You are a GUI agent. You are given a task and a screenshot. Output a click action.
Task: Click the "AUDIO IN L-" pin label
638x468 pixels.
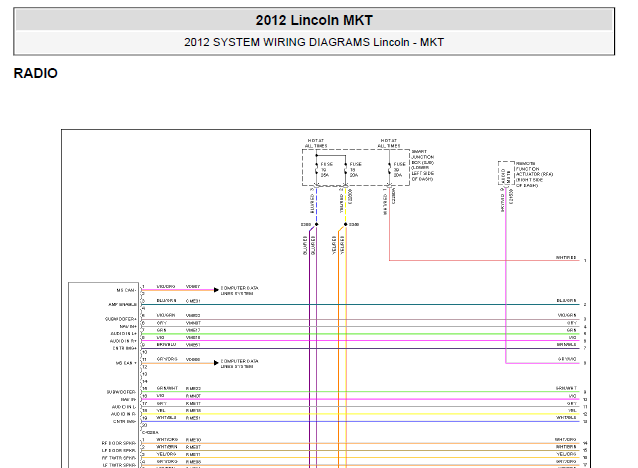[x=124, y=407]
